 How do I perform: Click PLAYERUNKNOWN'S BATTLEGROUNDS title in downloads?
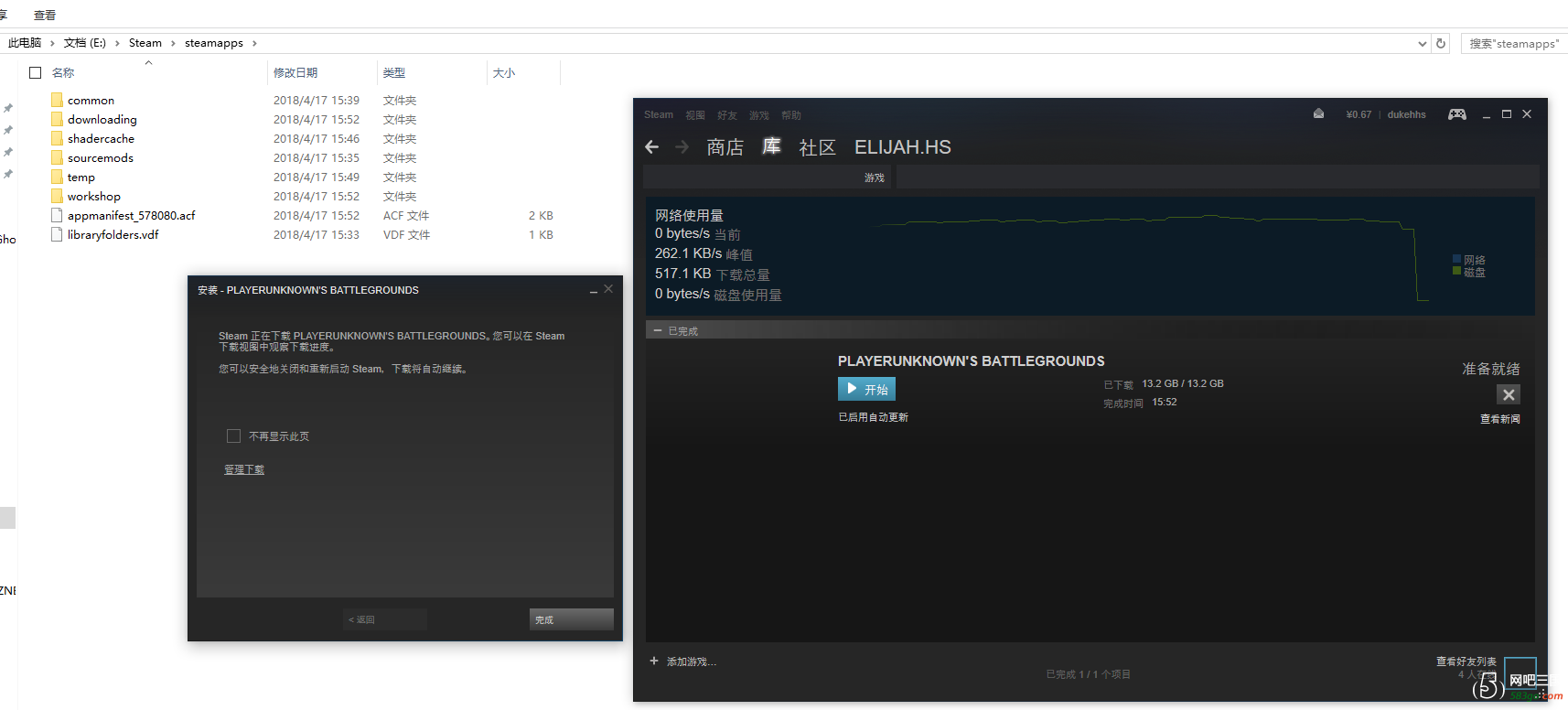point(972,361)
